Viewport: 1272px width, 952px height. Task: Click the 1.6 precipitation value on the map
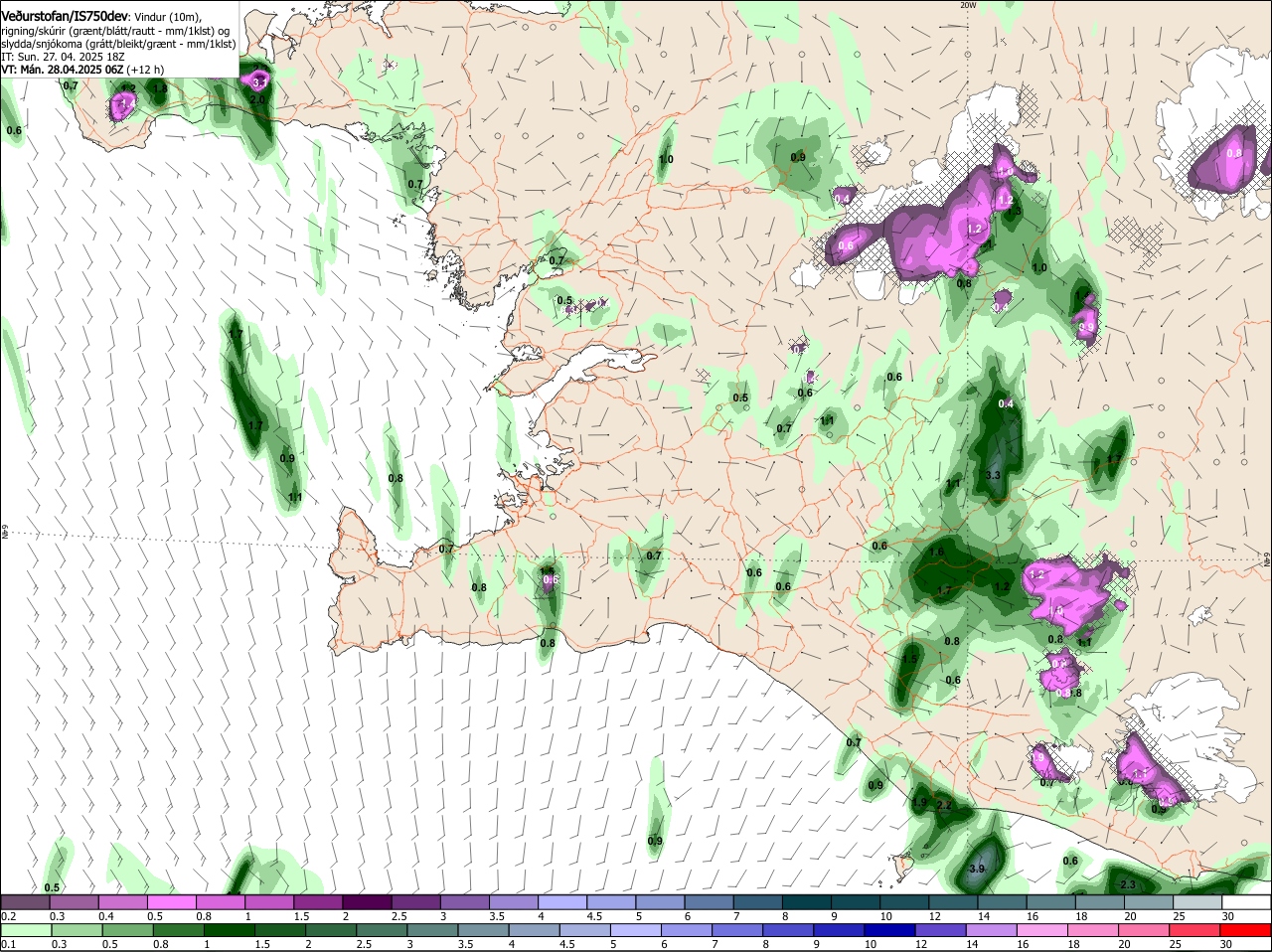click(x=936, y=553)
